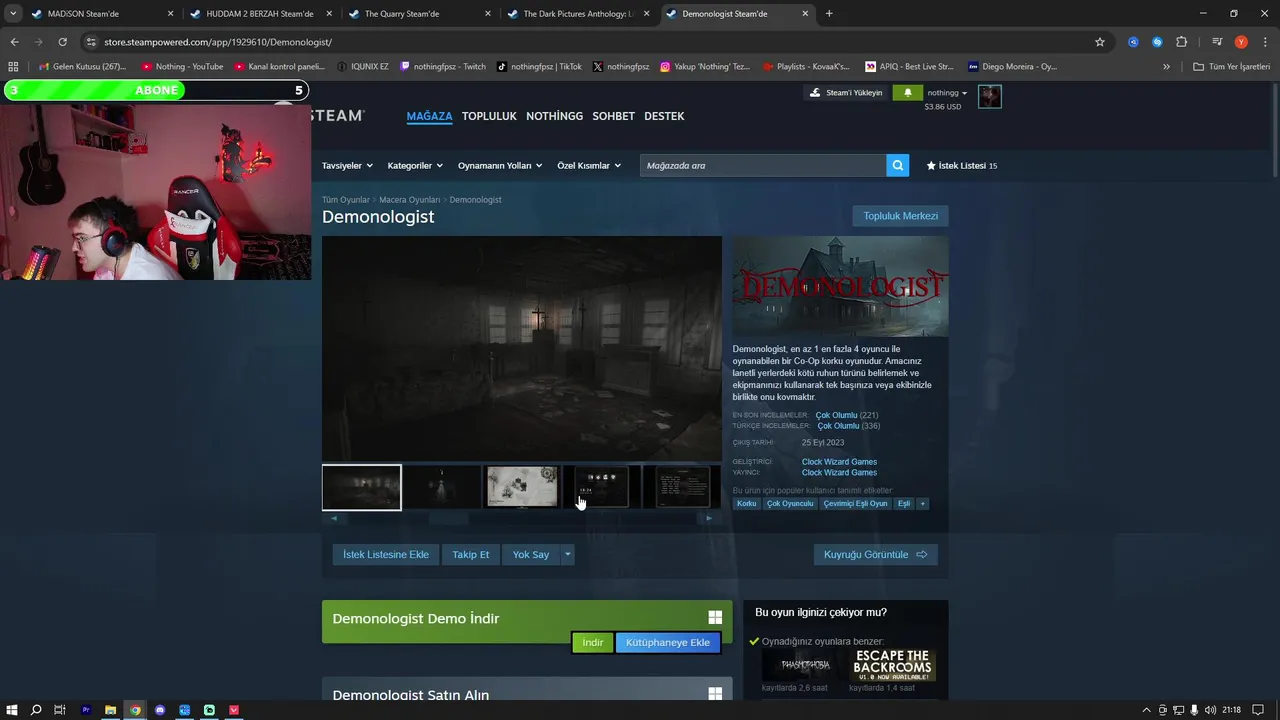1280x720 pixels.
Task: Click İstek Listesine Ekle button
Action: [386, 554]
